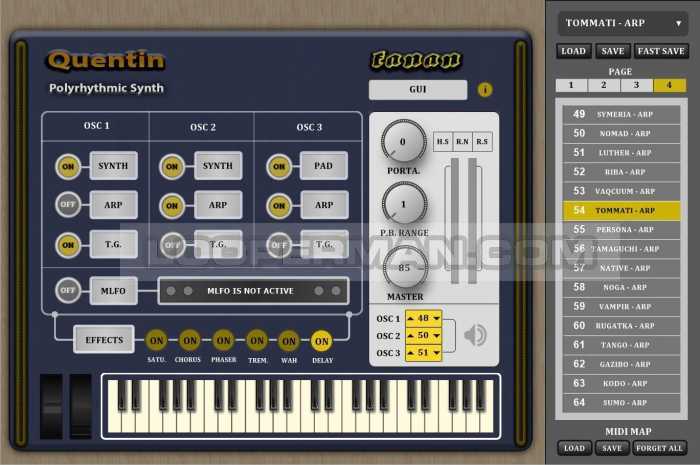Click the MASTER volume knob
The image size is (700, 465).
click(x=405, y=267)
